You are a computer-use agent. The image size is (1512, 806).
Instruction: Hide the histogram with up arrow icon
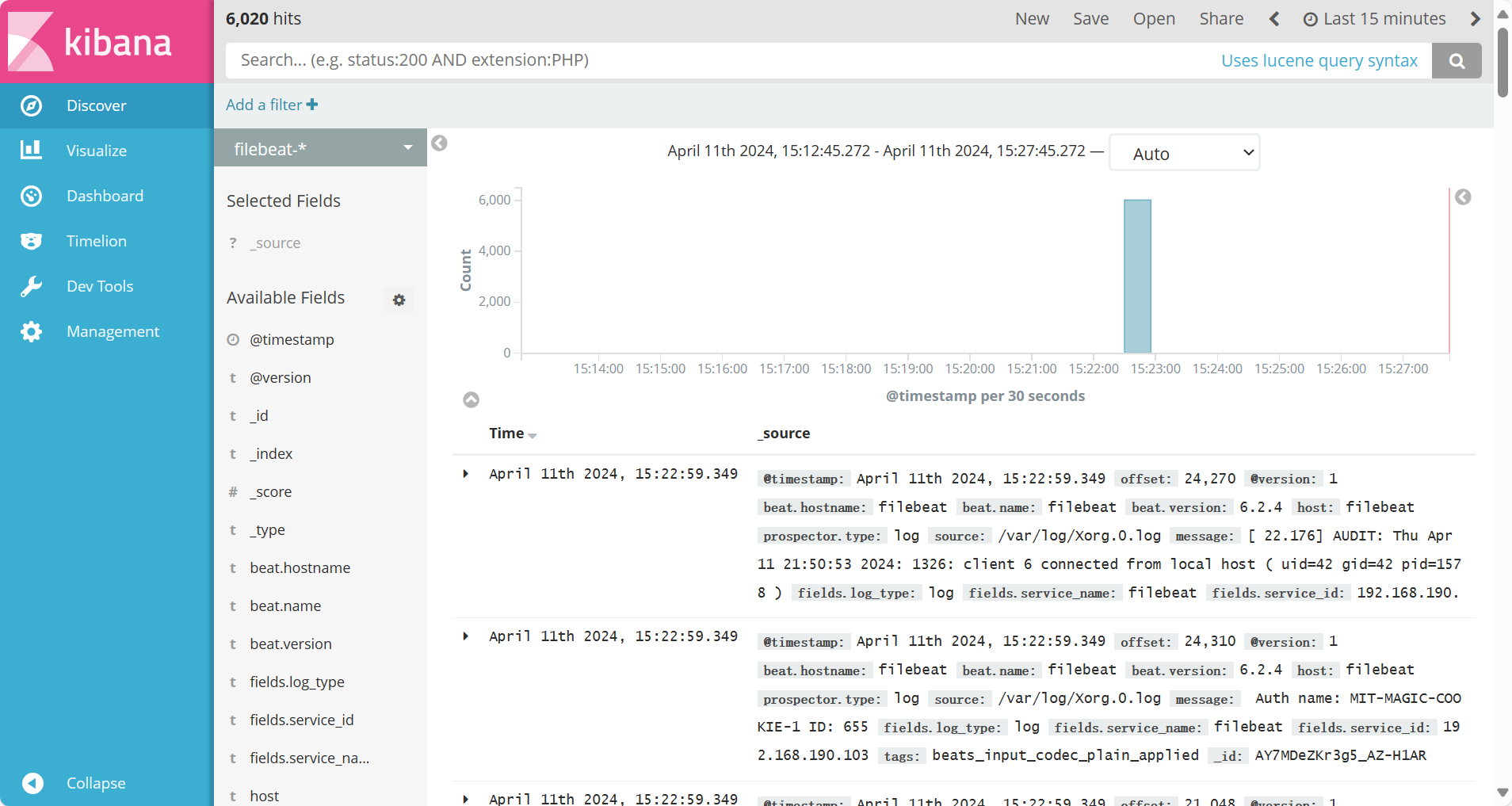coord(471,399)
